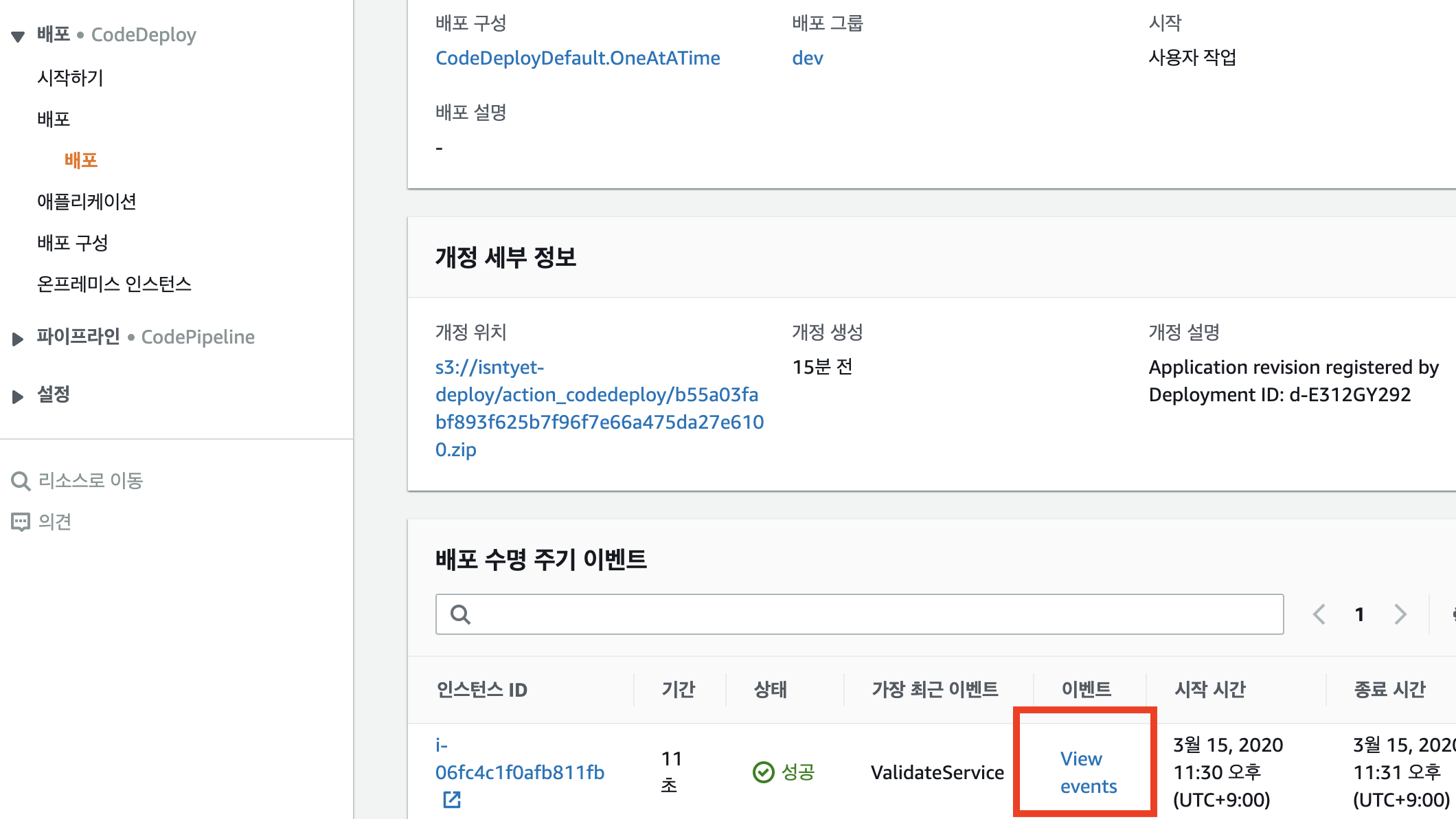The image size is (1456, 819).
Task: Sort by 가장 최근 이벤트 column header
Action: coord(935,689)
